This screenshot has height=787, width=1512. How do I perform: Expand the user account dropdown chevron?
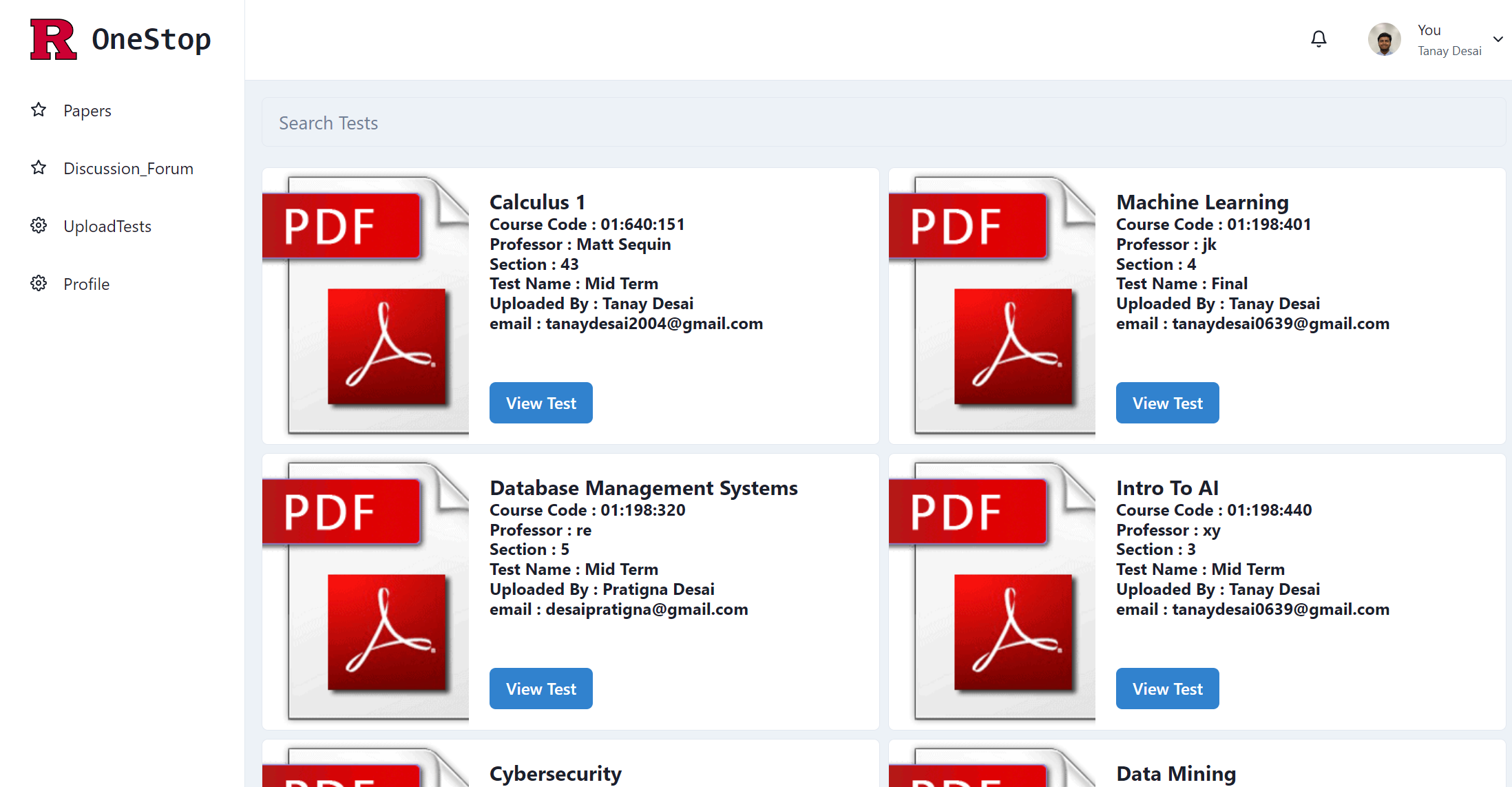1498,39
